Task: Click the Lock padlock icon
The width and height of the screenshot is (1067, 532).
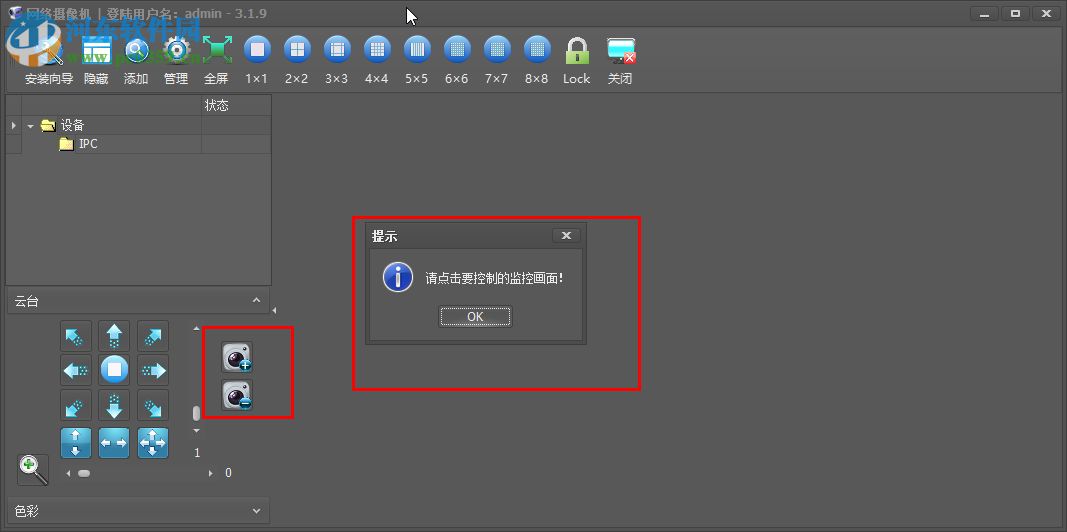Action: tap(576, 51)
